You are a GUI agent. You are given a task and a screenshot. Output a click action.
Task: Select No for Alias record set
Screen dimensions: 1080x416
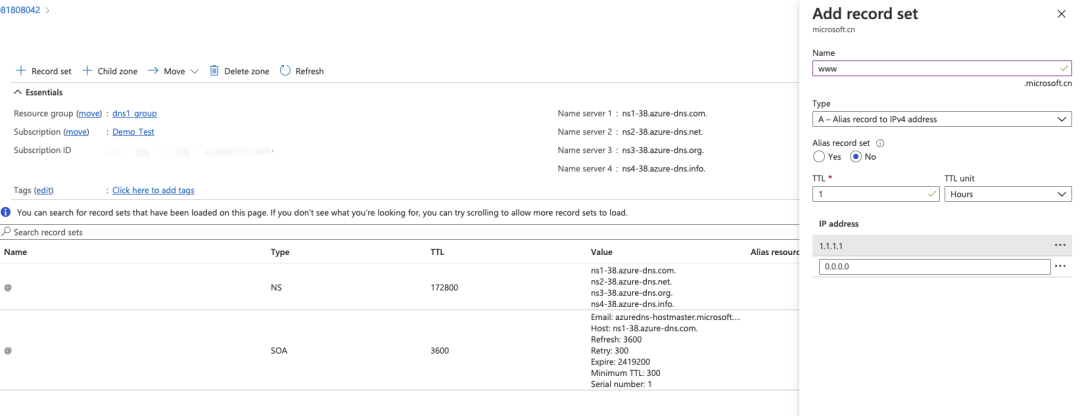click(855, 156)
